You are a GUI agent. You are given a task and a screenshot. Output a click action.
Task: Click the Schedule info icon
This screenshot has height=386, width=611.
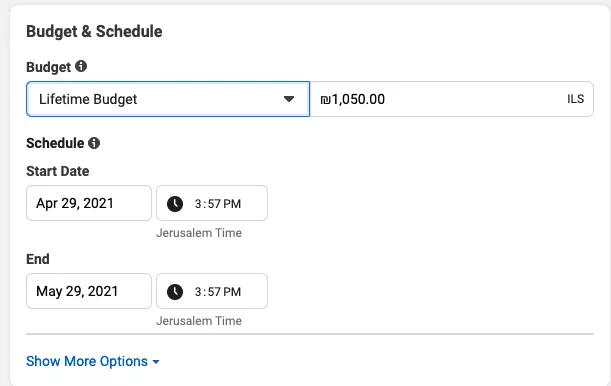94,143
